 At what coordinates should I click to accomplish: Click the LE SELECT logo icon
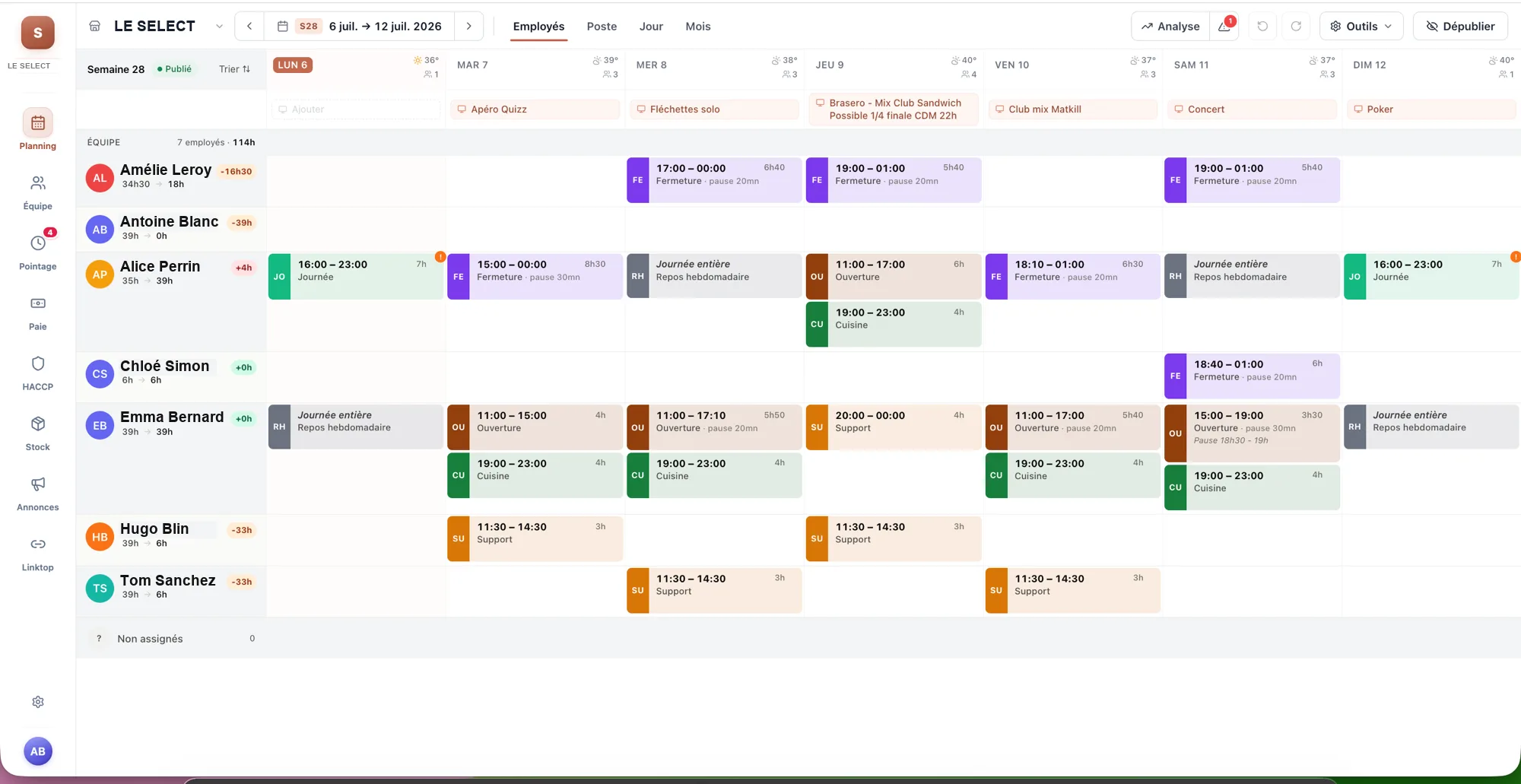click(x=38, y=33)
